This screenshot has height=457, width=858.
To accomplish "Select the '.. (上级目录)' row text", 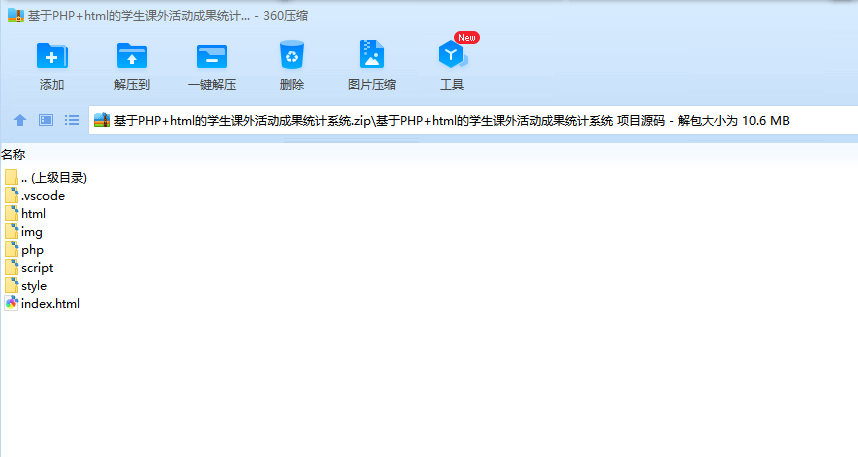I will (54, 177).
